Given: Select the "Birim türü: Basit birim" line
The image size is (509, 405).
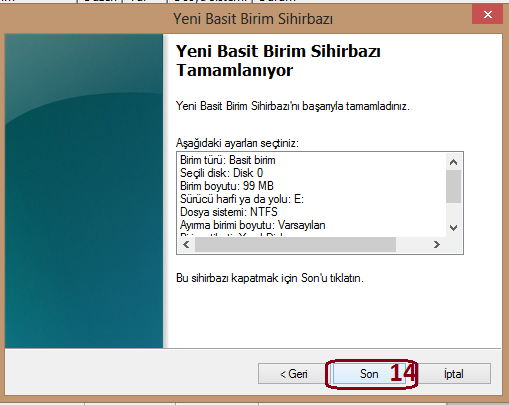Looking at the screenshot, I should click(x=228, y=160).
